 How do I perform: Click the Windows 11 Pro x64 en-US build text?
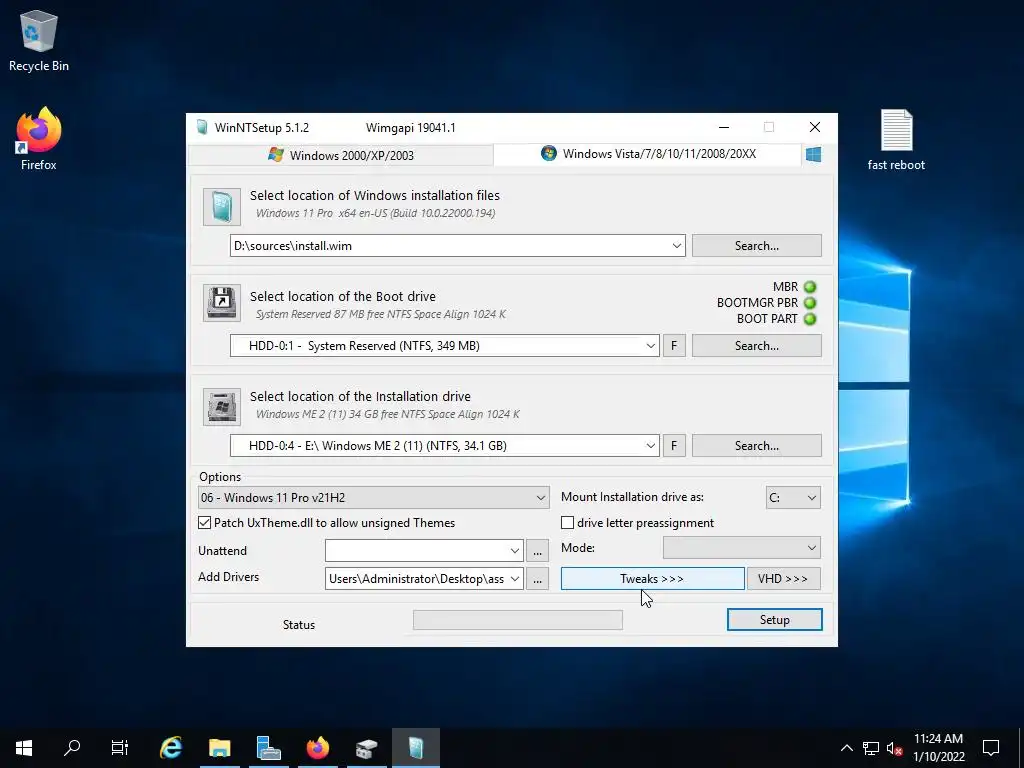[x=376, y=214]
